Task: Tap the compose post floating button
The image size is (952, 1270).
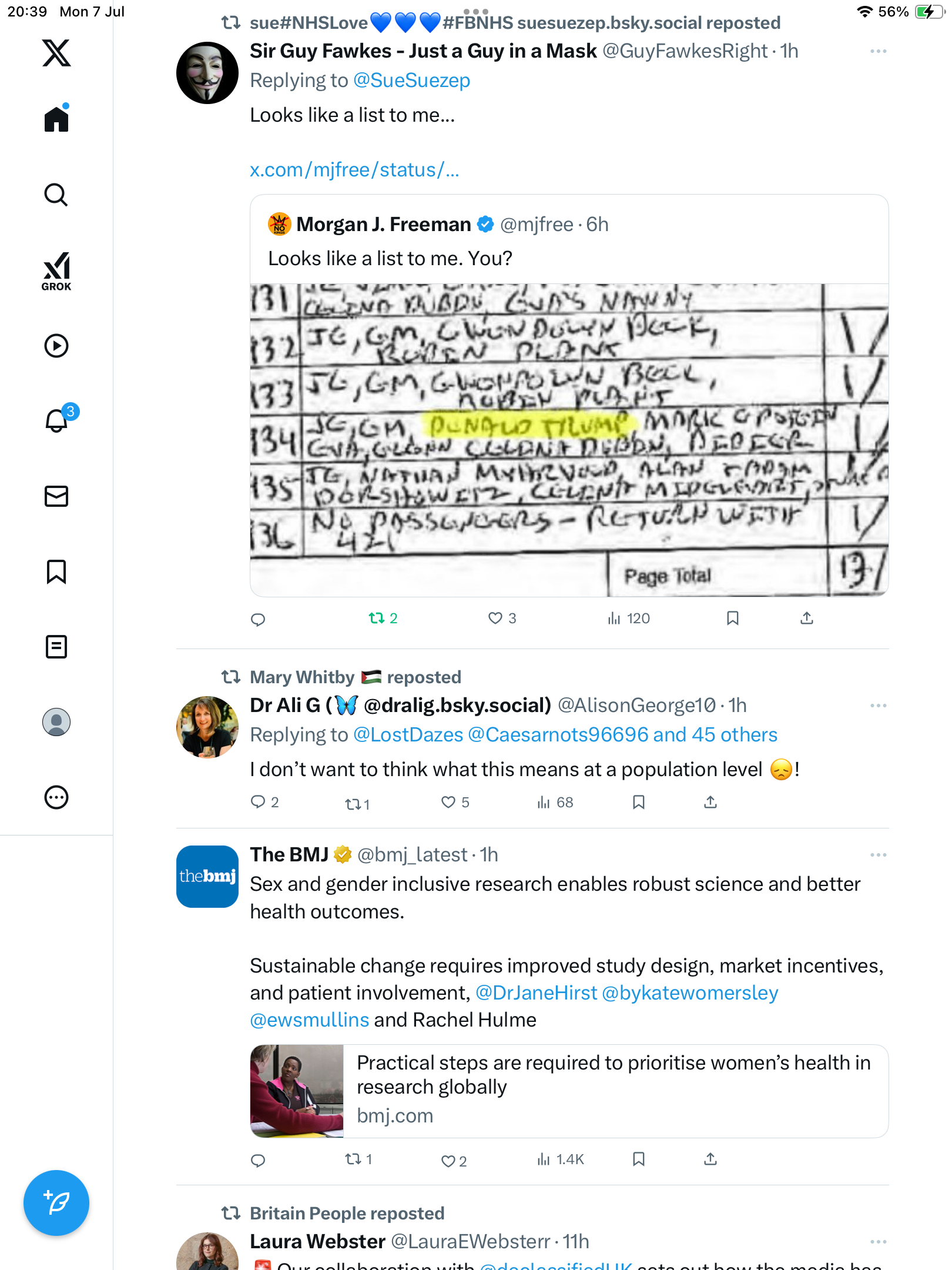Action: point(56,1203)
